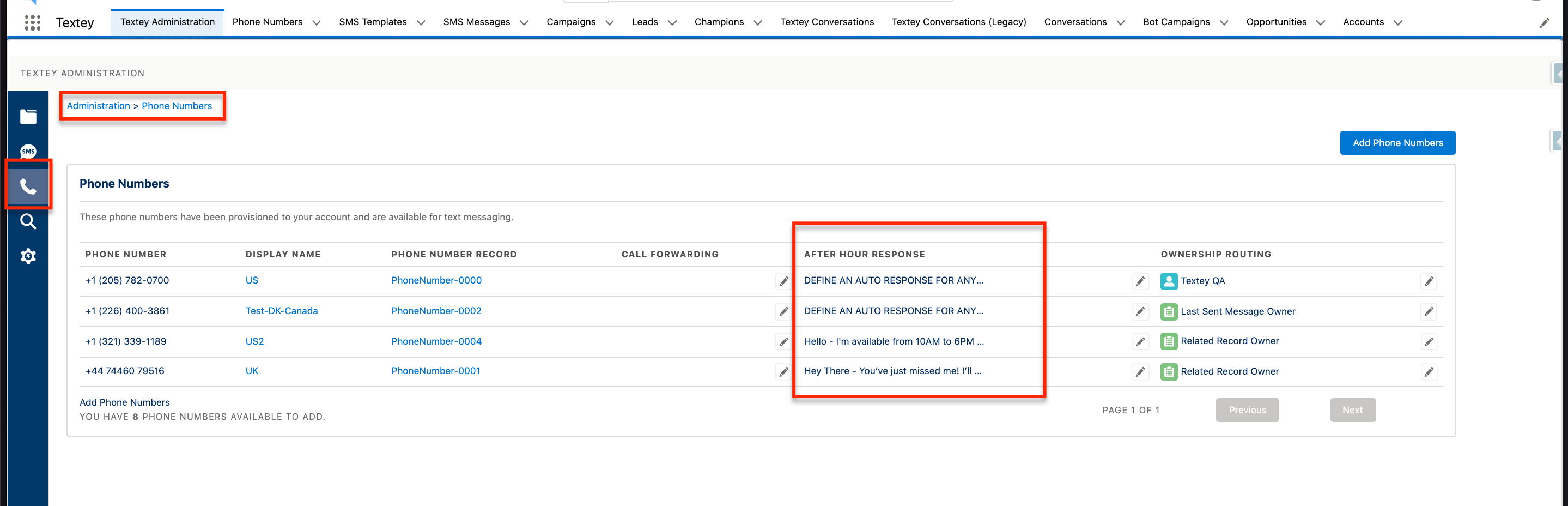Switch to Textey Administration tab
The width and height of the screenshot is (1568, 506).
coord(167,22)
